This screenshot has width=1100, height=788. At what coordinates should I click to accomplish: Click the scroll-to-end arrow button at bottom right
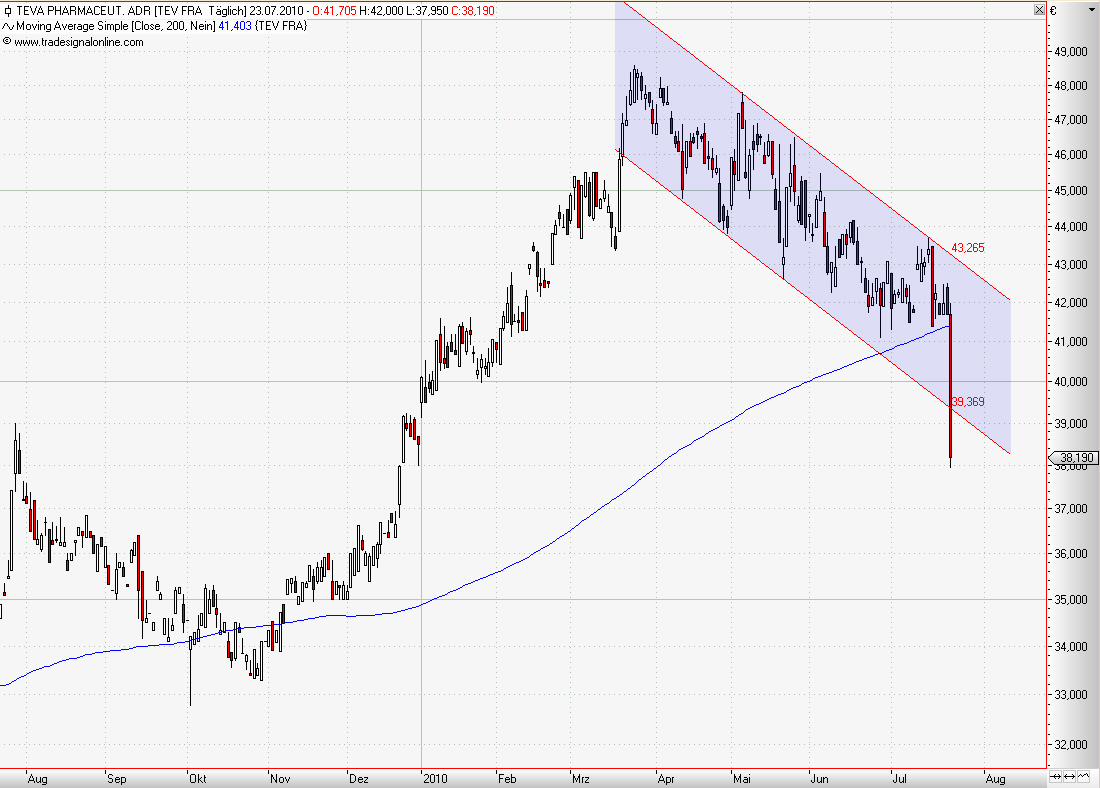coord(1055,776)
